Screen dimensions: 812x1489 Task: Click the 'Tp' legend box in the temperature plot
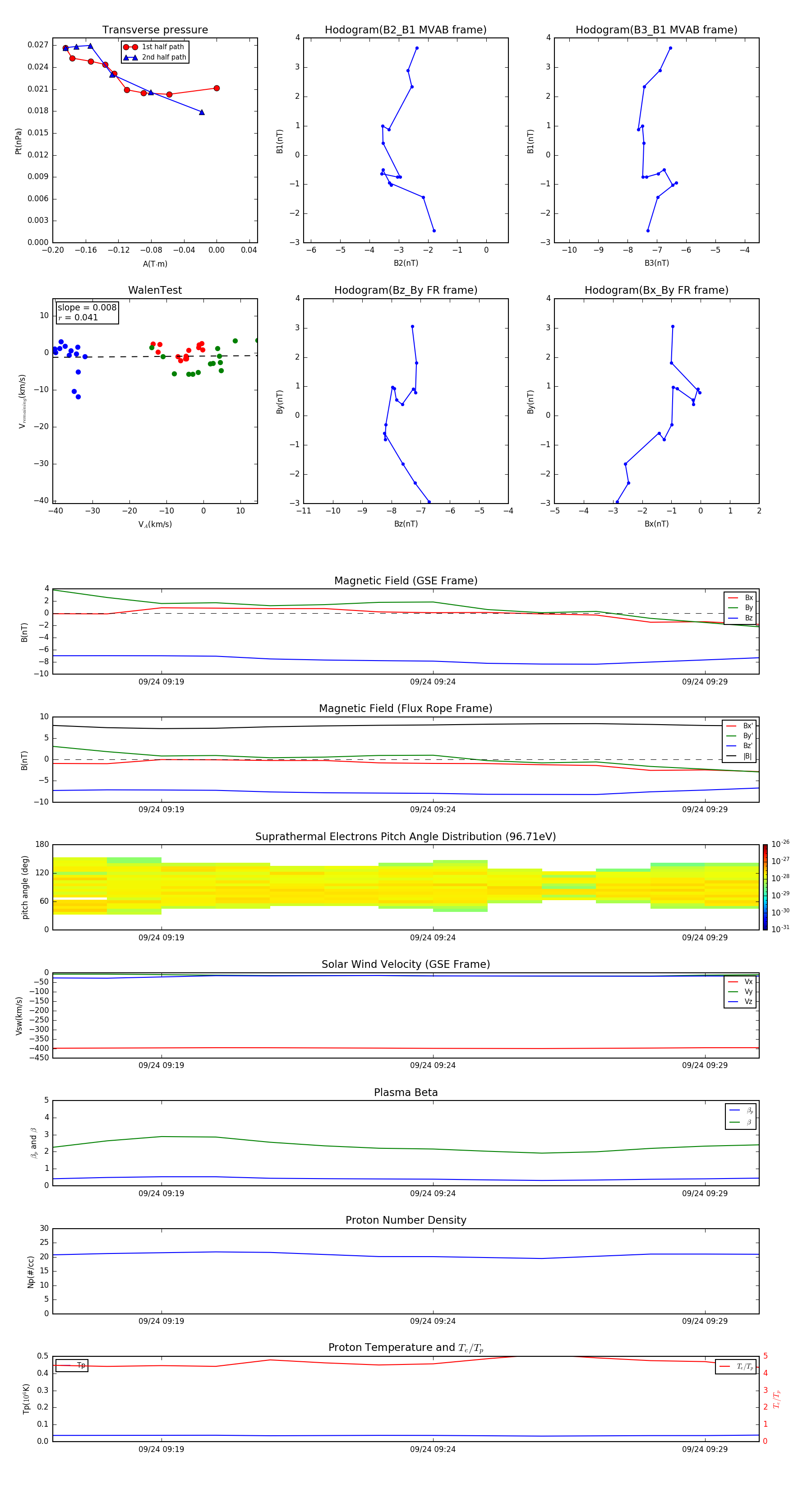[72, 1365]
